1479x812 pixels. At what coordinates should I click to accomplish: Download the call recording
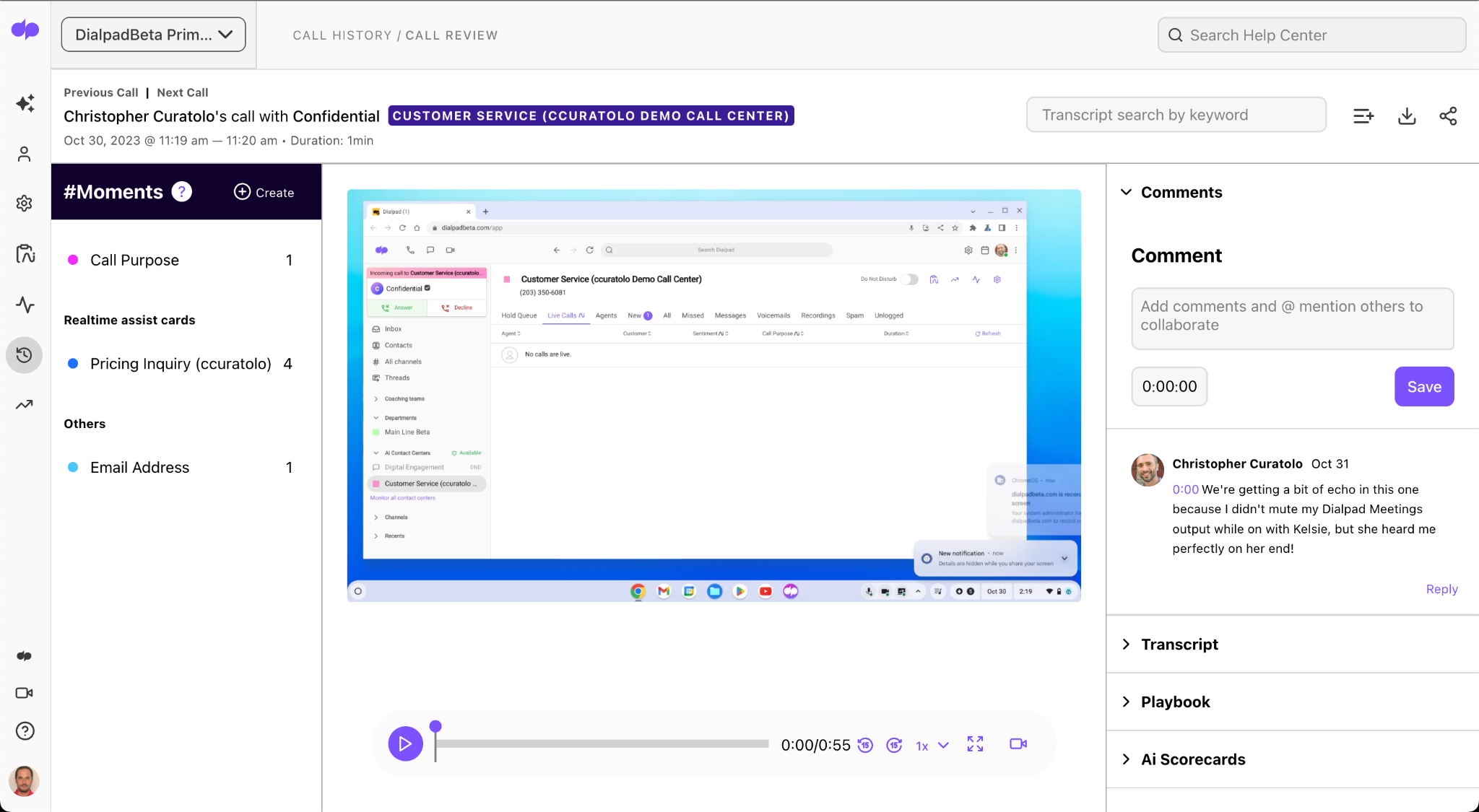click(x=1405, y=115)
